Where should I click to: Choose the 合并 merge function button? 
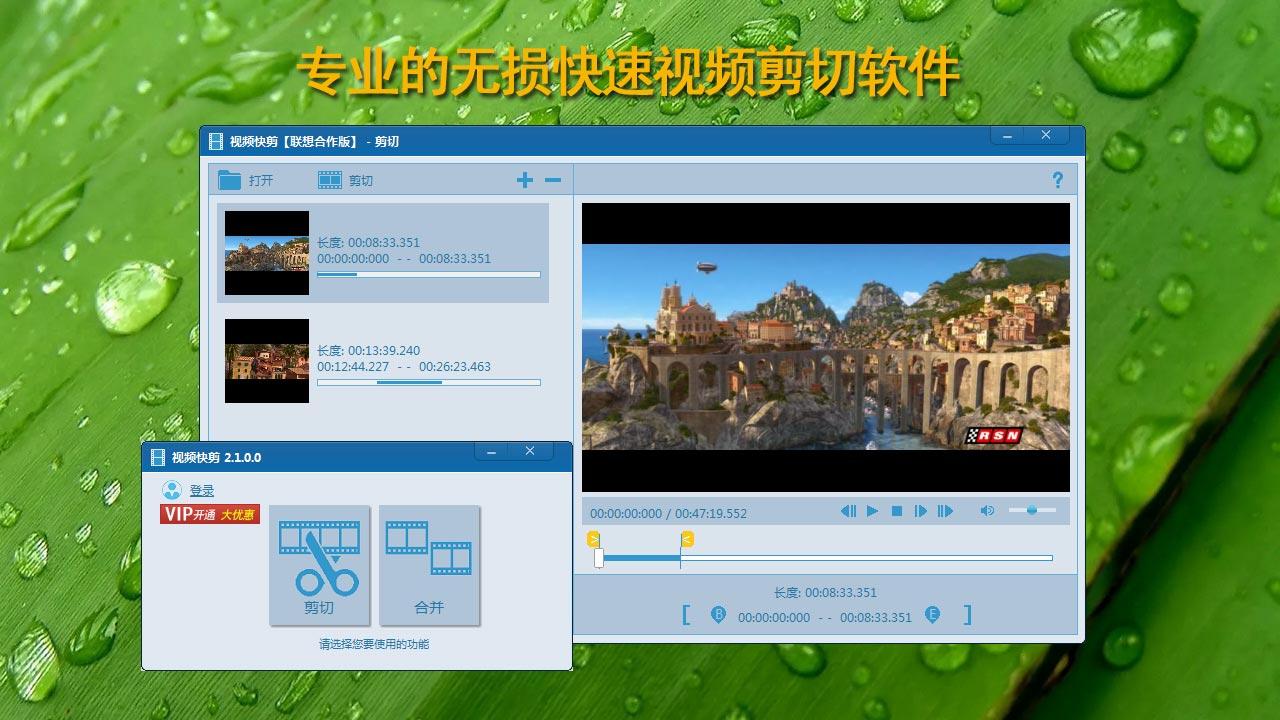coord(429,565)
